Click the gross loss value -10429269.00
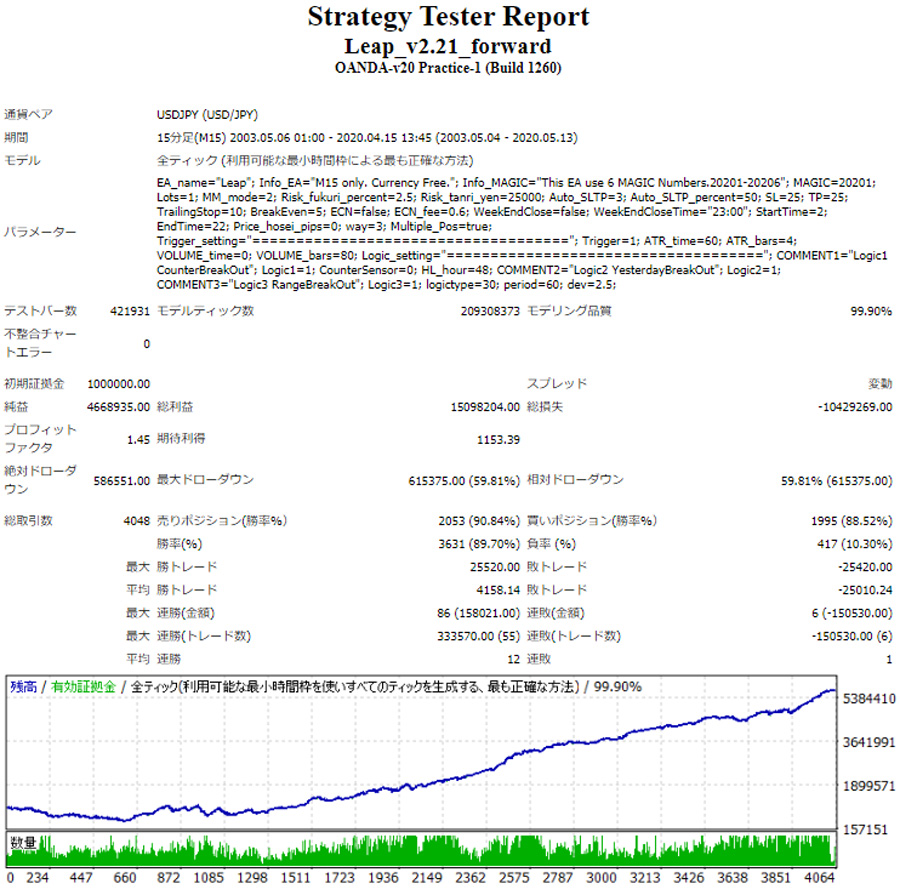The image size is (900, 895). coord(855,407)
